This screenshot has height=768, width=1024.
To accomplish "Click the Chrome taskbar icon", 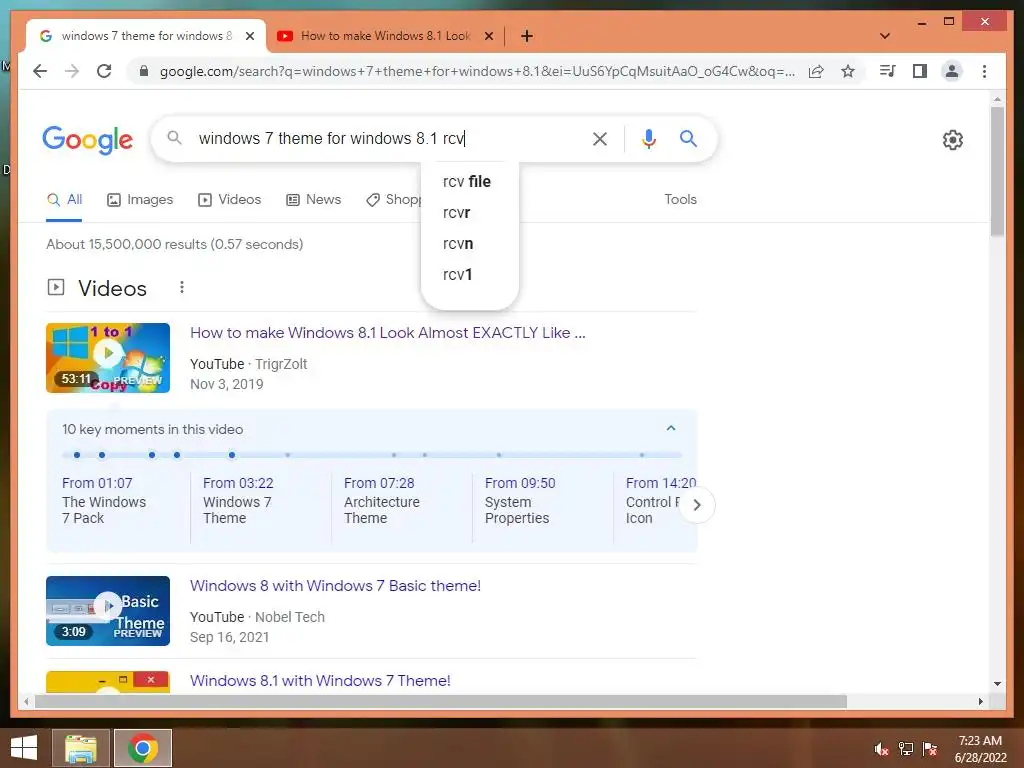I will [x=143, y=748].
